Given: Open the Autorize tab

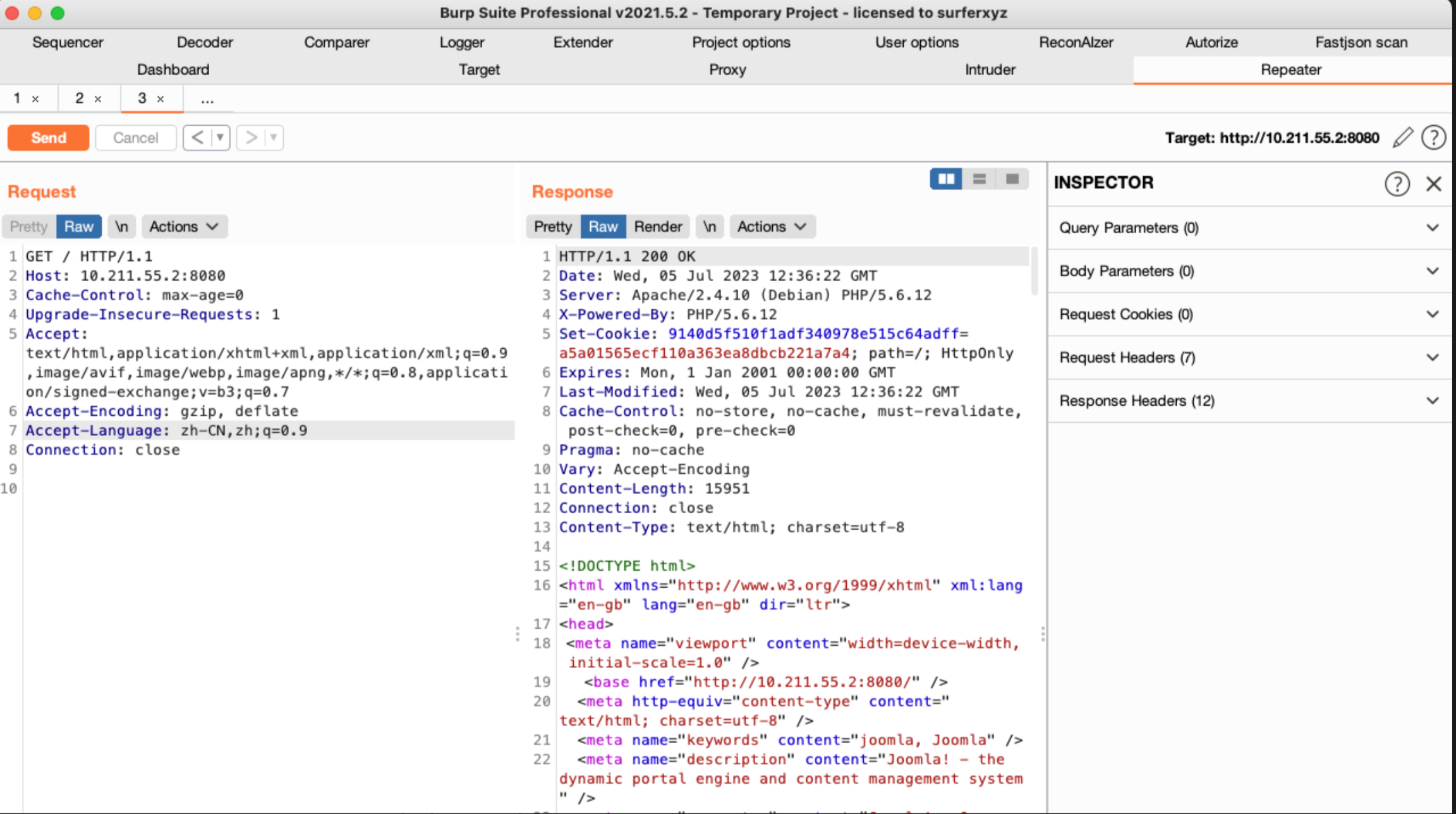Looking at the screenshot, I should [x=1211, y=42].
